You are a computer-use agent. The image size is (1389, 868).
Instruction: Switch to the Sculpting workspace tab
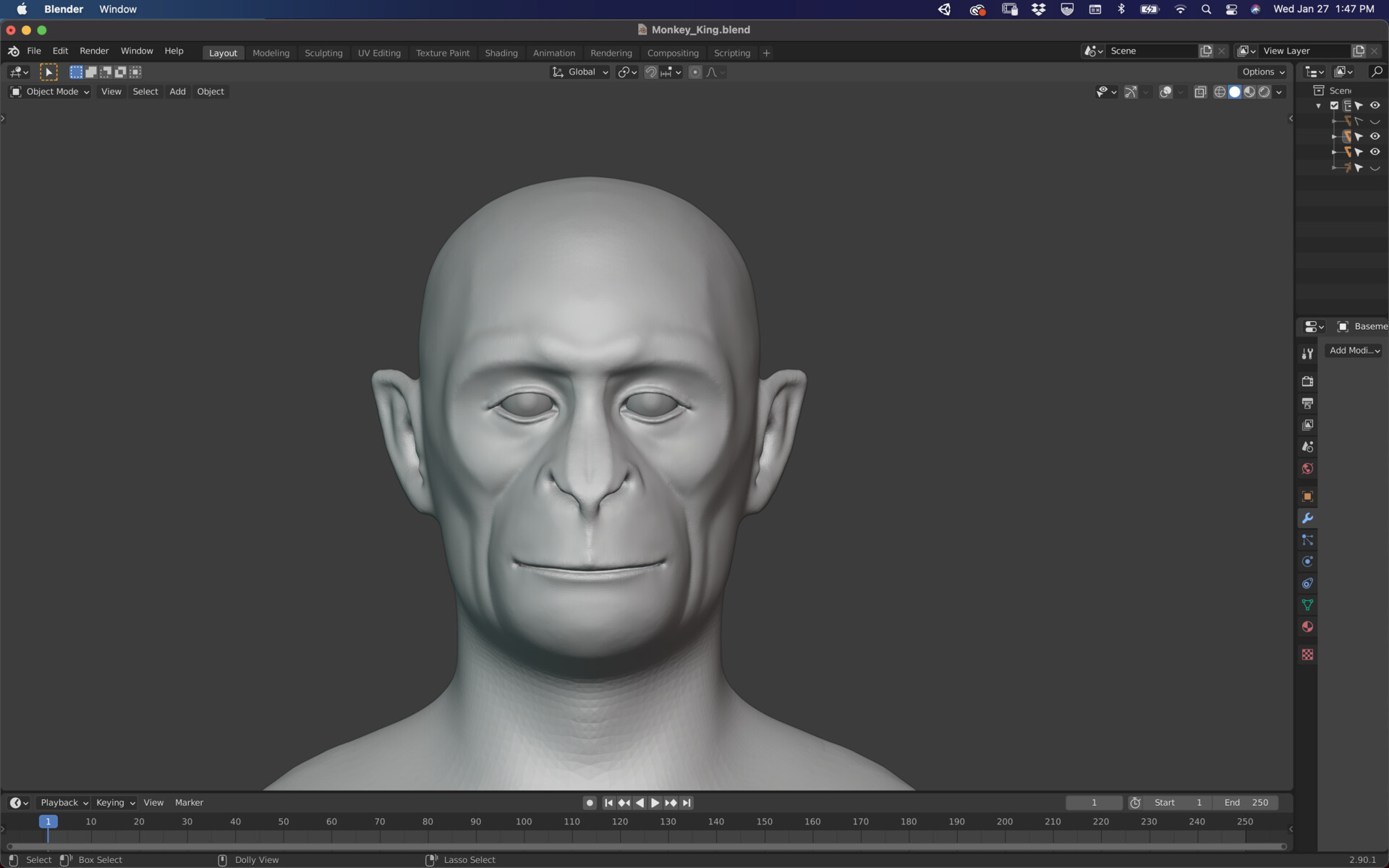click(323, 52)
